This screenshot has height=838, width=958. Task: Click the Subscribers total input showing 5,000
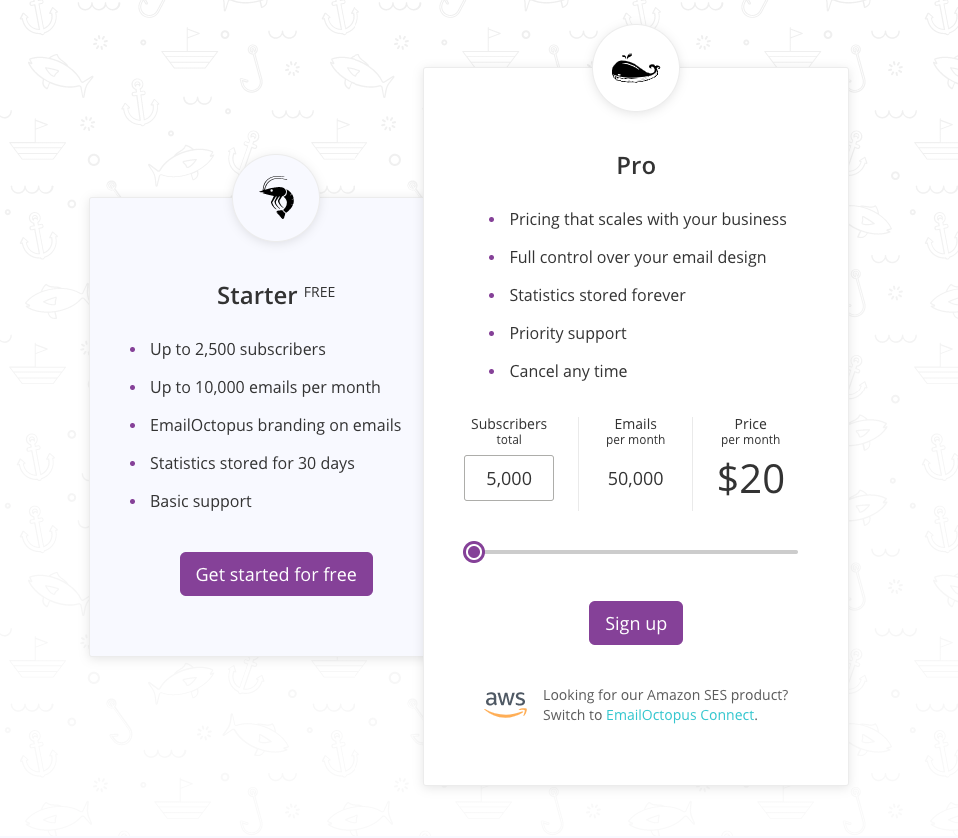(509, 478)
